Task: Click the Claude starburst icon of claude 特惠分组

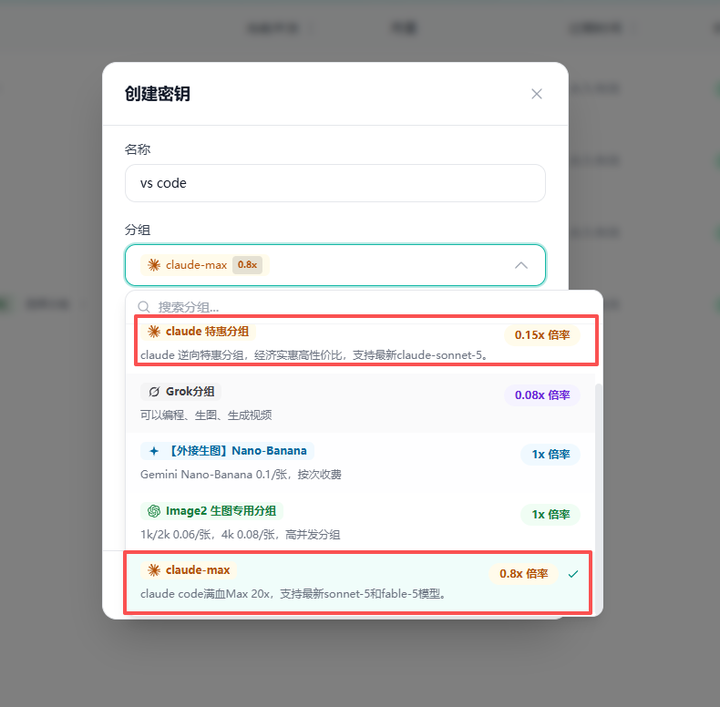Action: (154, 331)
